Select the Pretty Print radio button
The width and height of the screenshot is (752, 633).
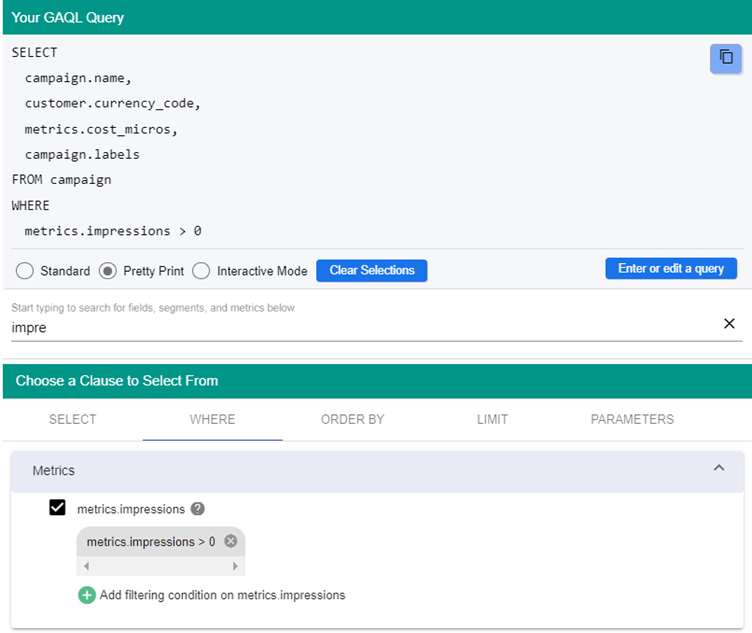(108, 271)
